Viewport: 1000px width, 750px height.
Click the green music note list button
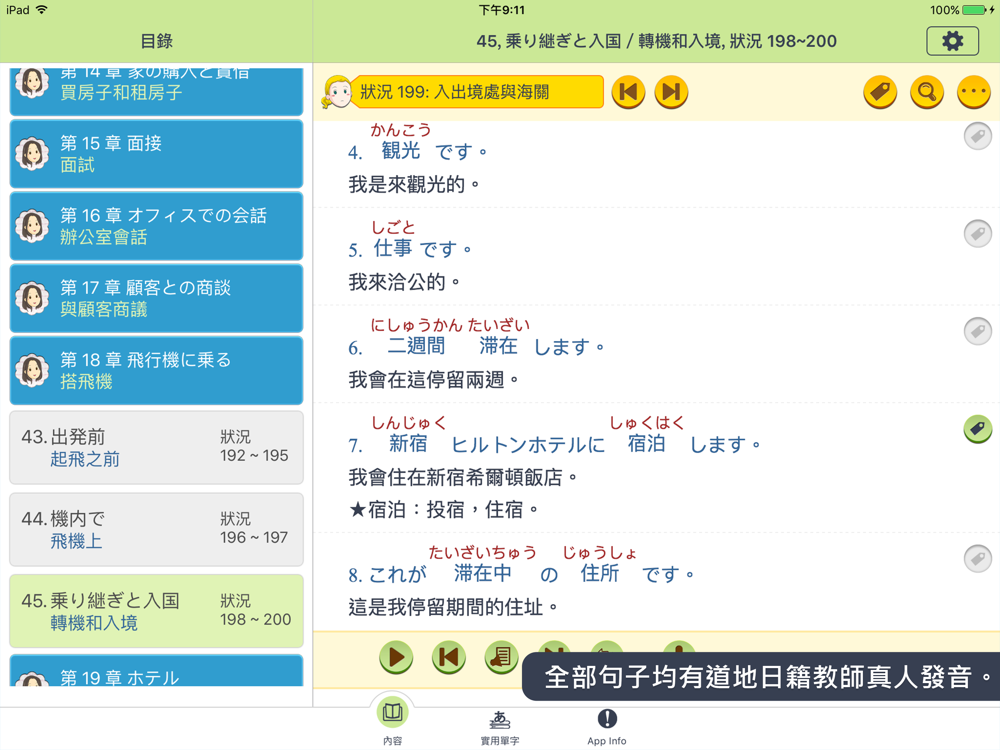tap(501, 658)
